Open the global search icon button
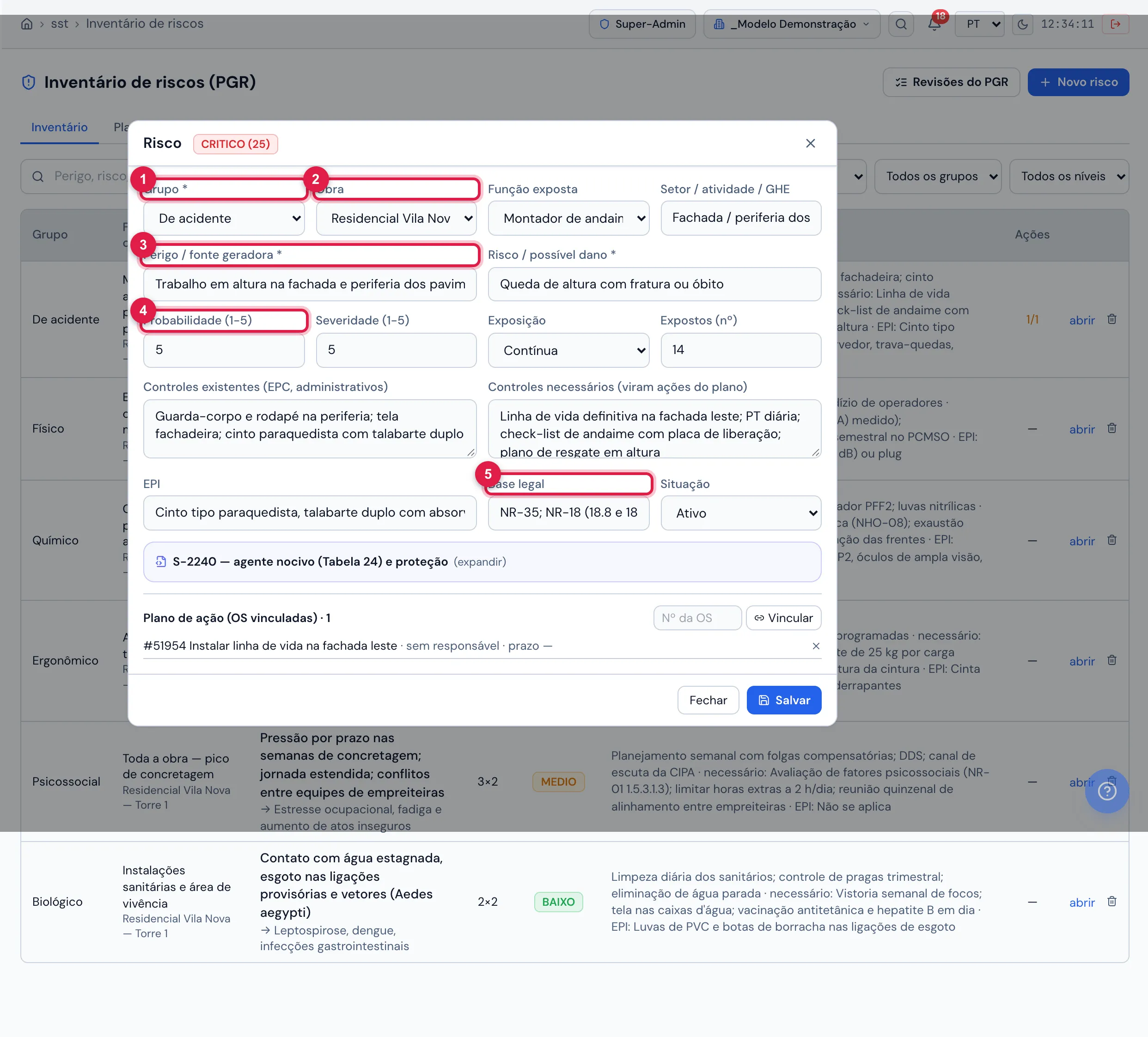The width and height of the screenshot is (1148, 1037). [x=901, y=24]
